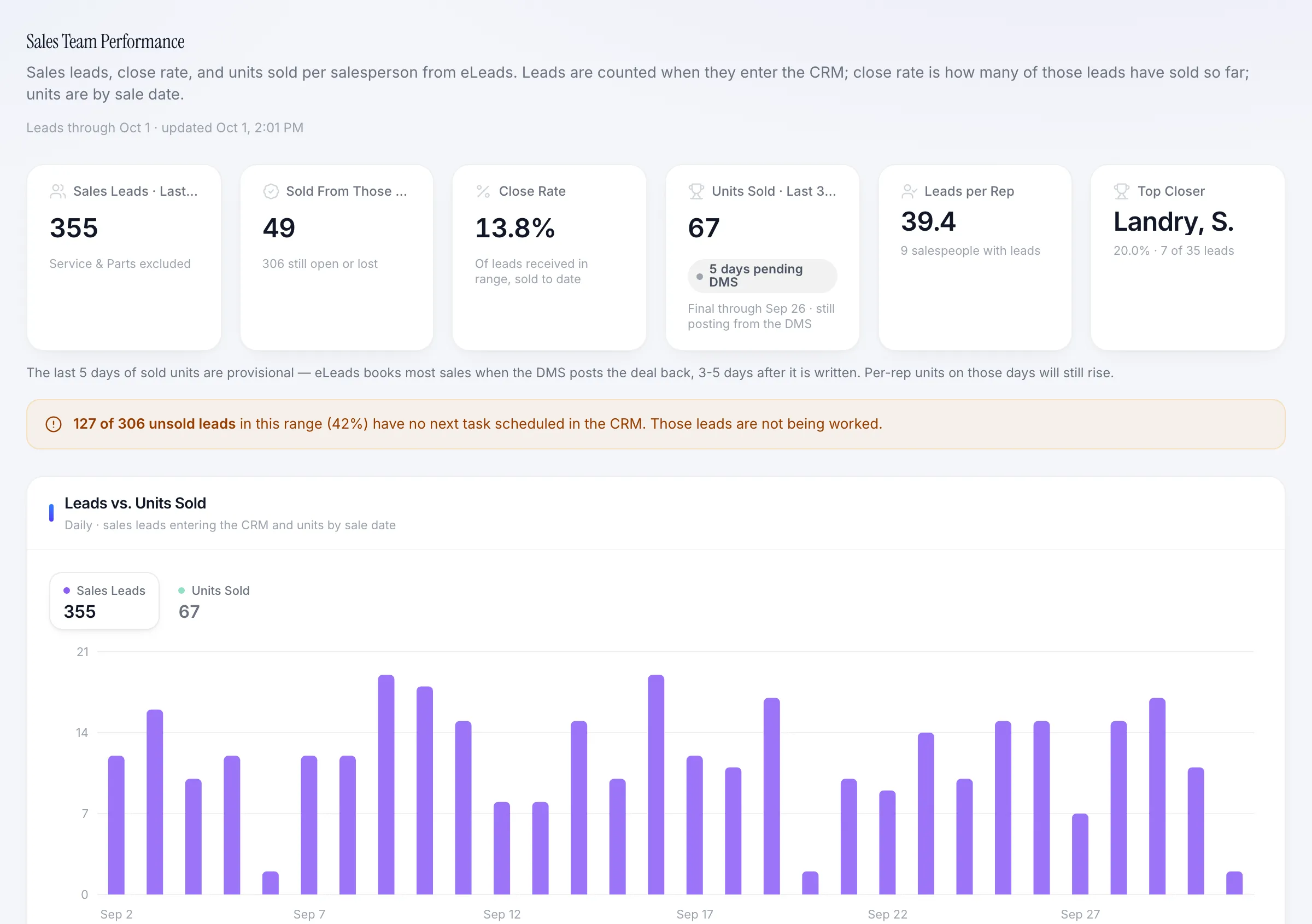Click the people icon on Sales Leads card
This screenshot has width=1312, height=924.
(x=58, y=191)
